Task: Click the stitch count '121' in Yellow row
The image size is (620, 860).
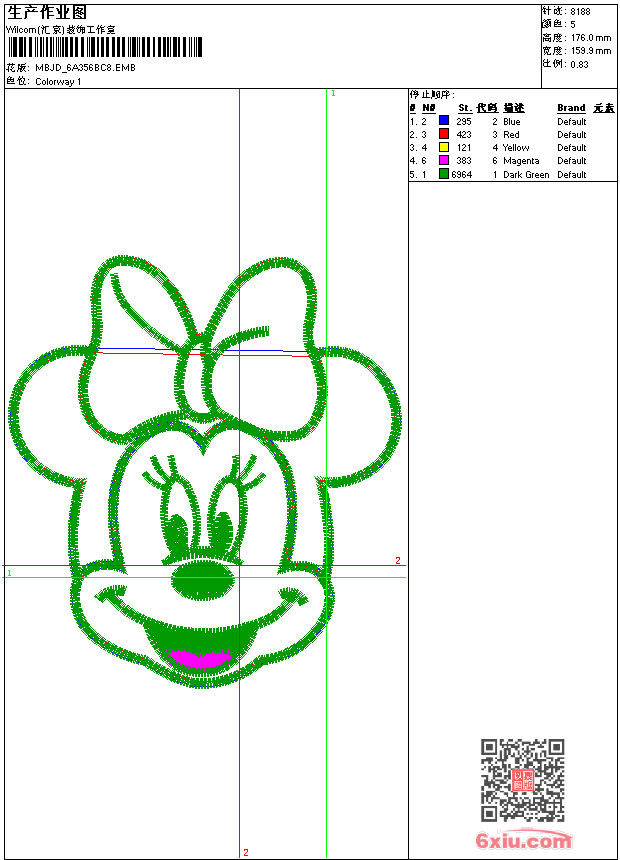Action: 464,148
